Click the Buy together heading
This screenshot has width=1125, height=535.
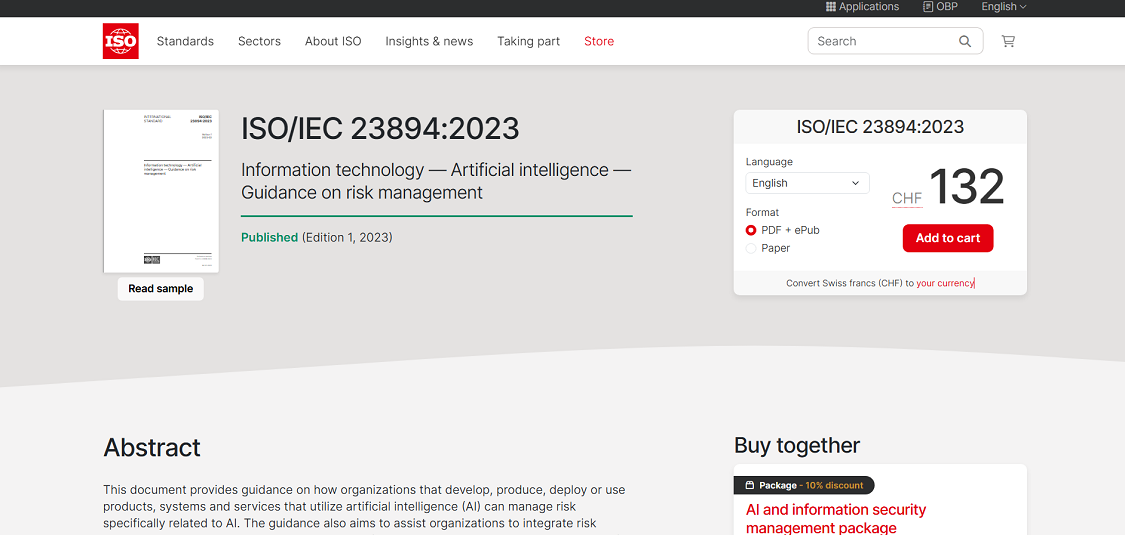coord(796,445)
